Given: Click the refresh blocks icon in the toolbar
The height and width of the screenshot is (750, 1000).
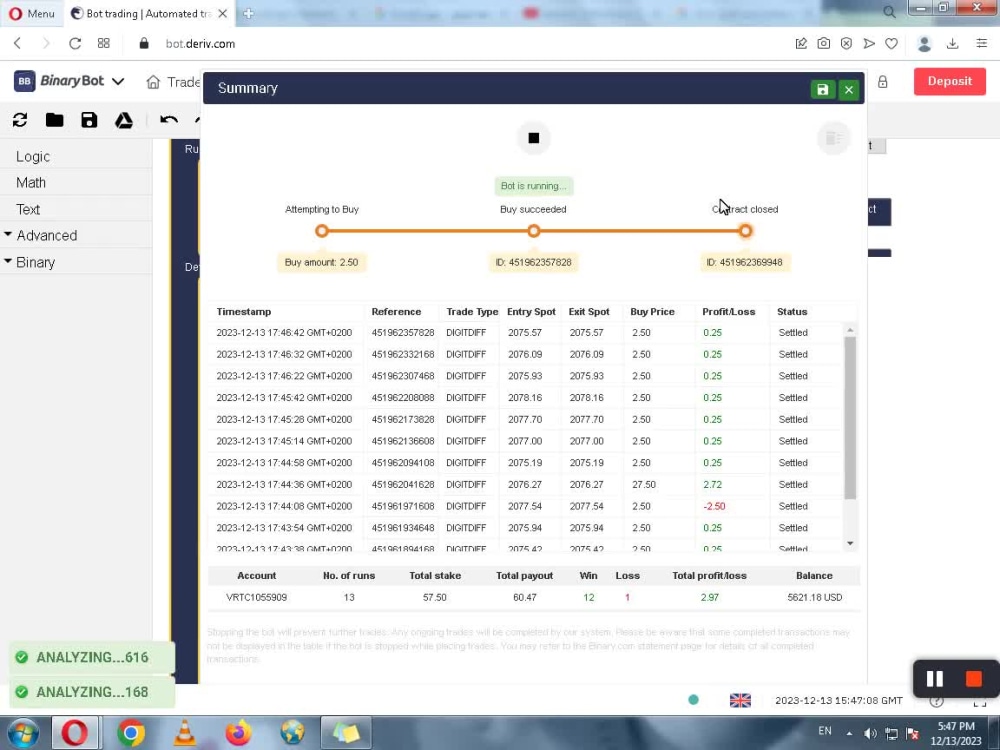Looking at the screenshot, I should tap(20, 119).
